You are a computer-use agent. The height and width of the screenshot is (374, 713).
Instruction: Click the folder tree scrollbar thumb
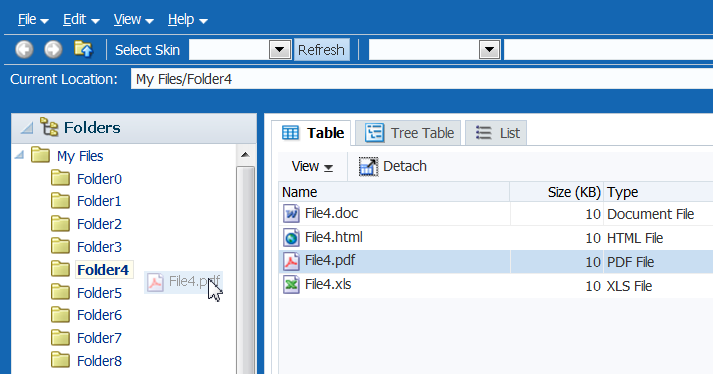pos(246,270)
